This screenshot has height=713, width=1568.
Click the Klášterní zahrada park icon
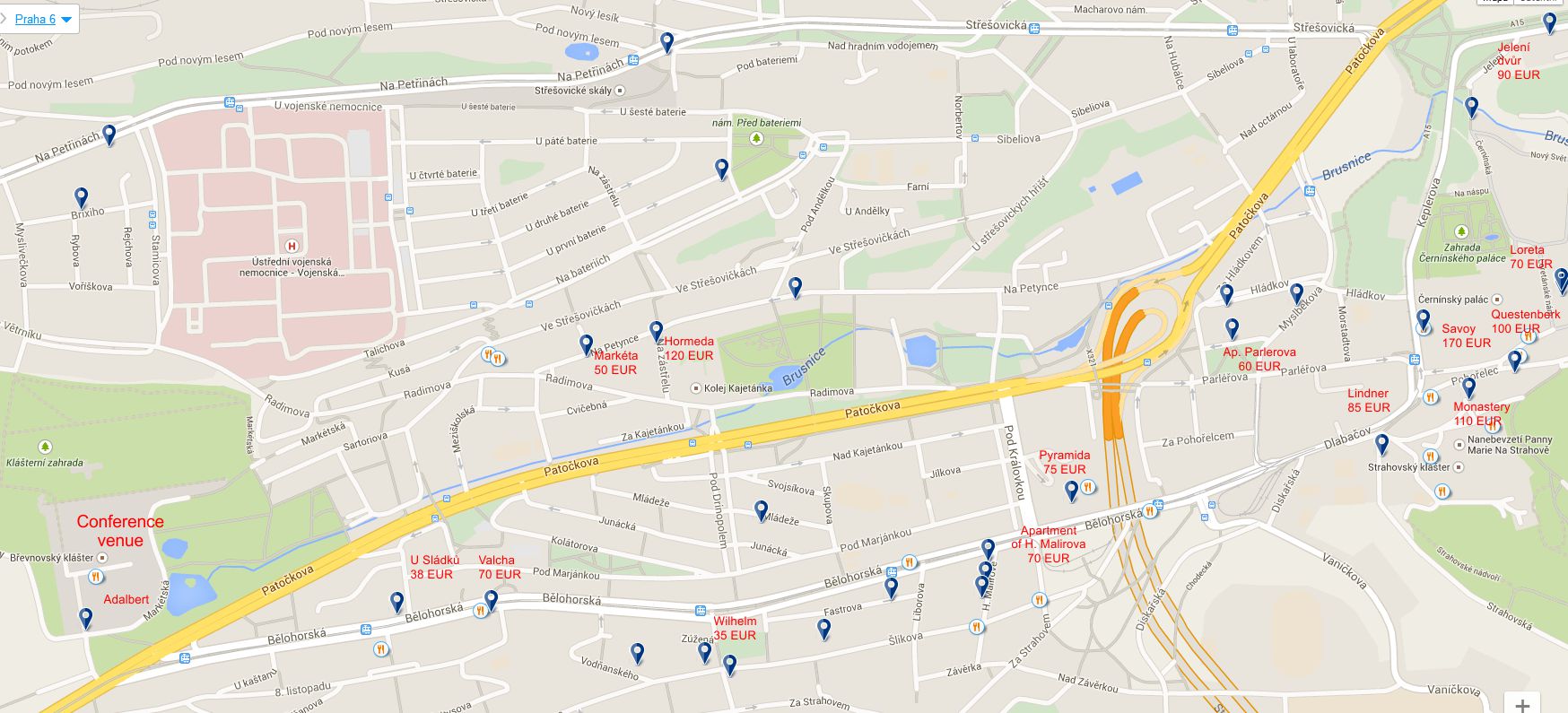[x=45, y=447]
